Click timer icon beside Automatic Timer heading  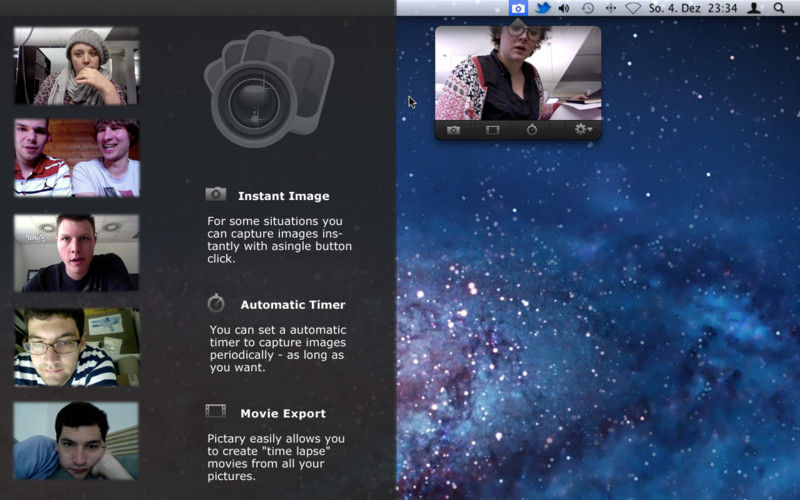[216, 303]
